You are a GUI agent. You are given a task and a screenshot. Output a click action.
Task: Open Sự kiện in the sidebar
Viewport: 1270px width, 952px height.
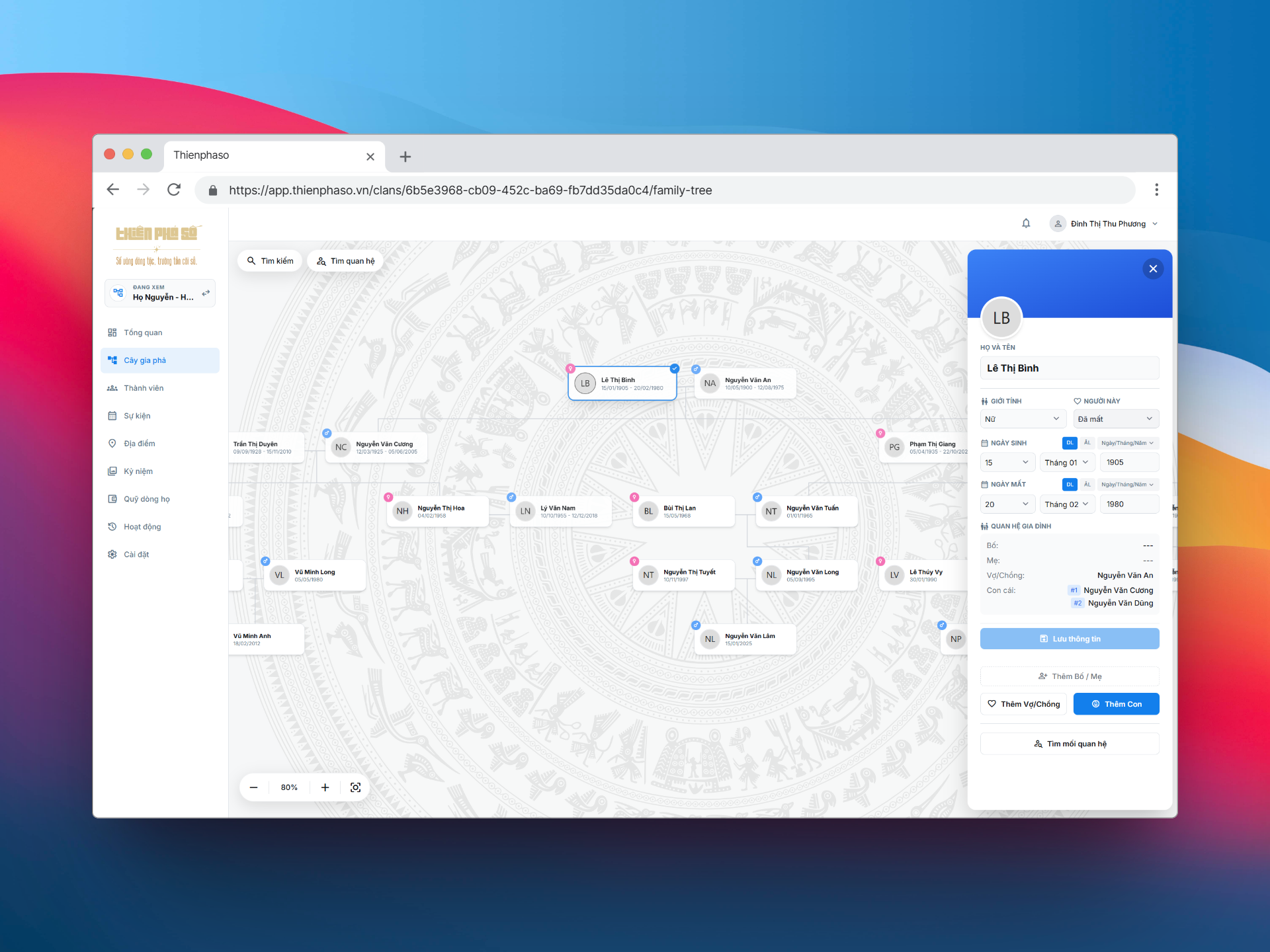pos(160,416)
